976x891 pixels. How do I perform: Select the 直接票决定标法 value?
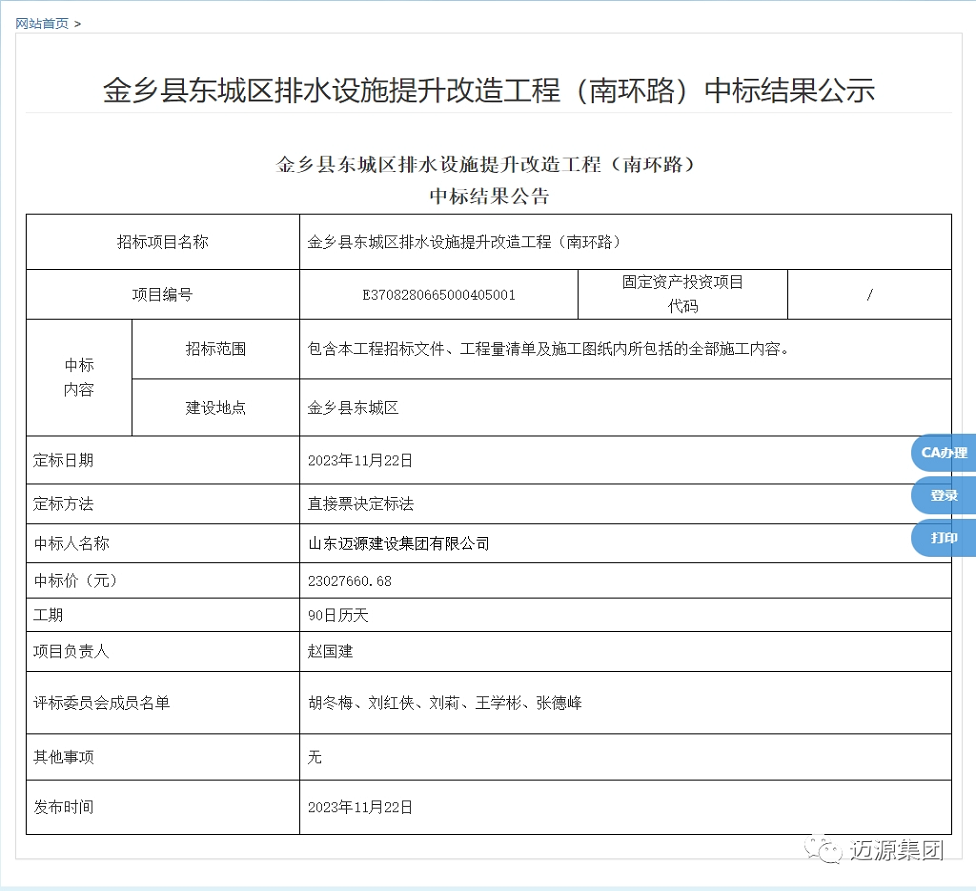(x=360, y=504)
